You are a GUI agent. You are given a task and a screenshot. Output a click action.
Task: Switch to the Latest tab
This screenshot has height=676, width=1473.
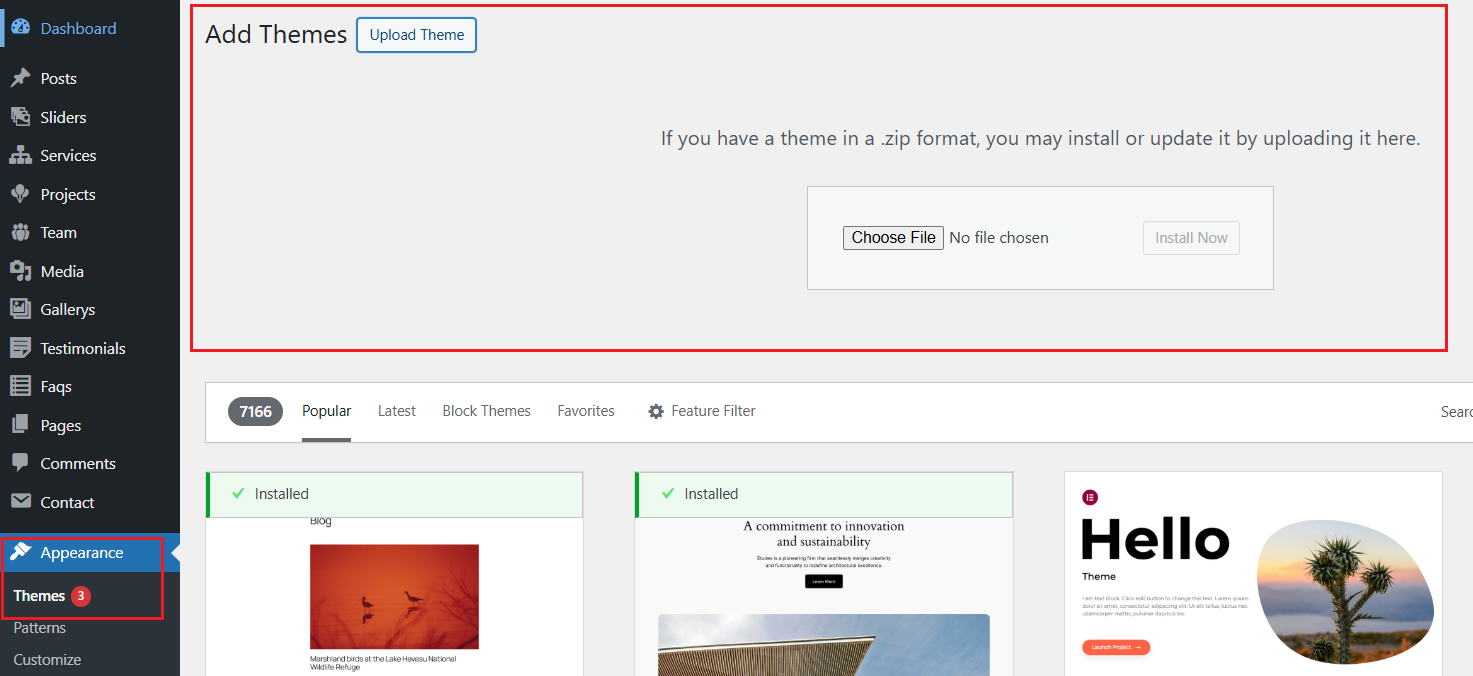point(396,411)
